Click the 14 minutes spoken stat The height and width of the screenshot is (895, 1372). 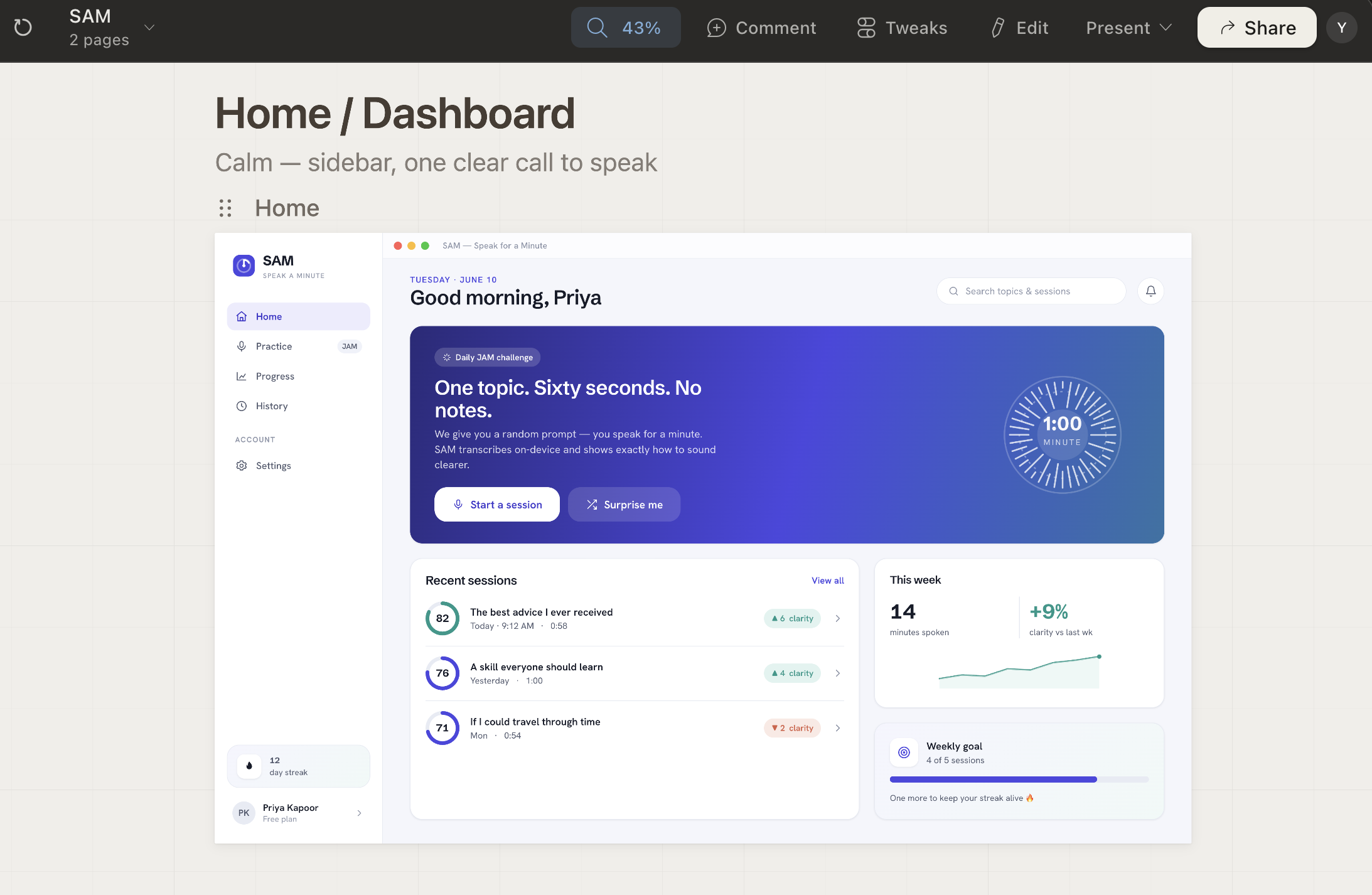point(919,618)
